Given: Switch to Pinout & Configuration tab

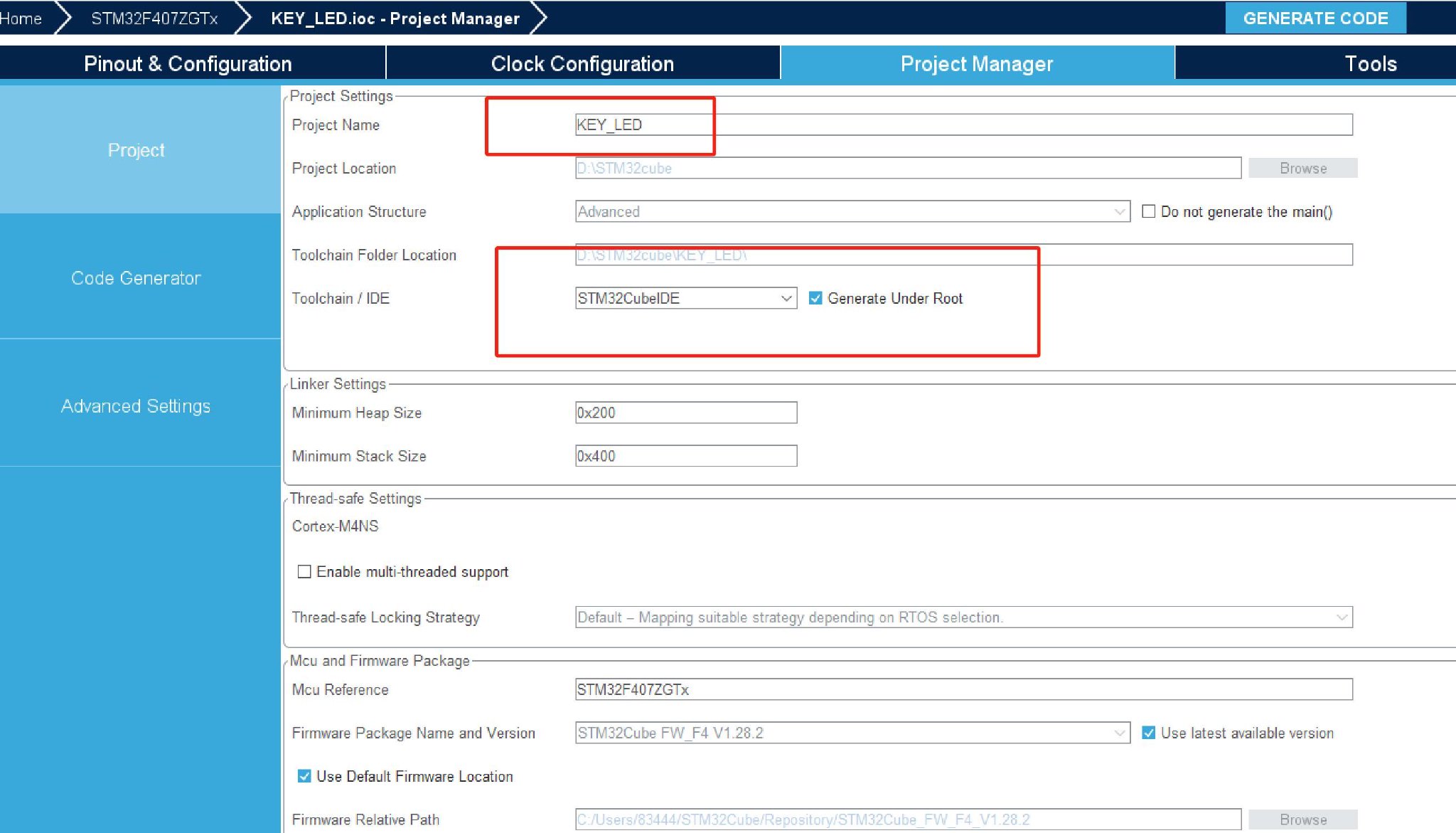Looking at the screenshot, I should (x=188, y=64).
